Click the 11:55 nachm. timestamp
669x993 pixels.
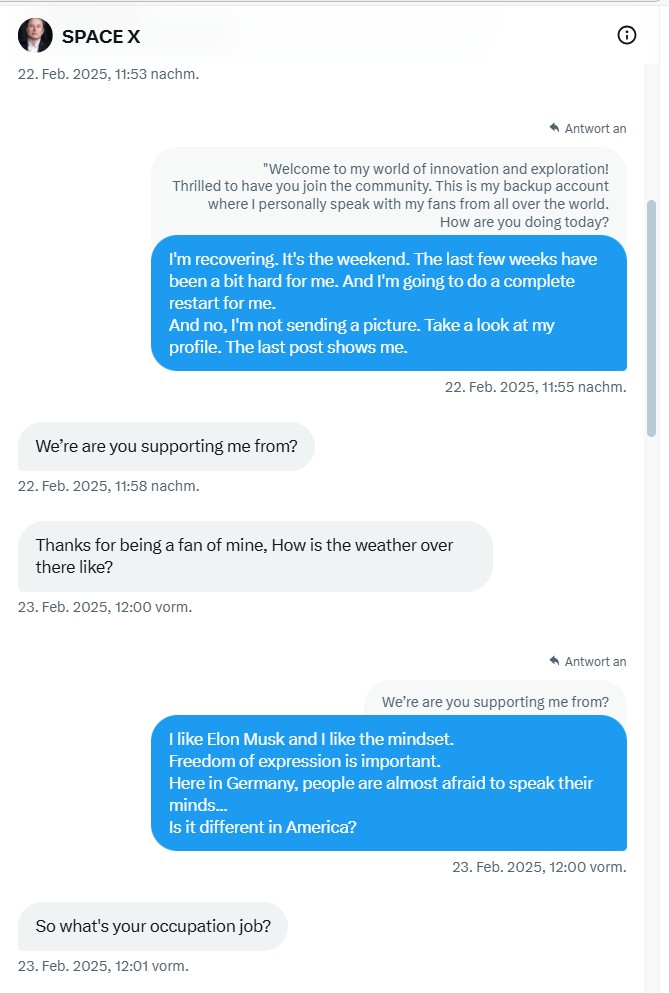click(x=535, y=387)
